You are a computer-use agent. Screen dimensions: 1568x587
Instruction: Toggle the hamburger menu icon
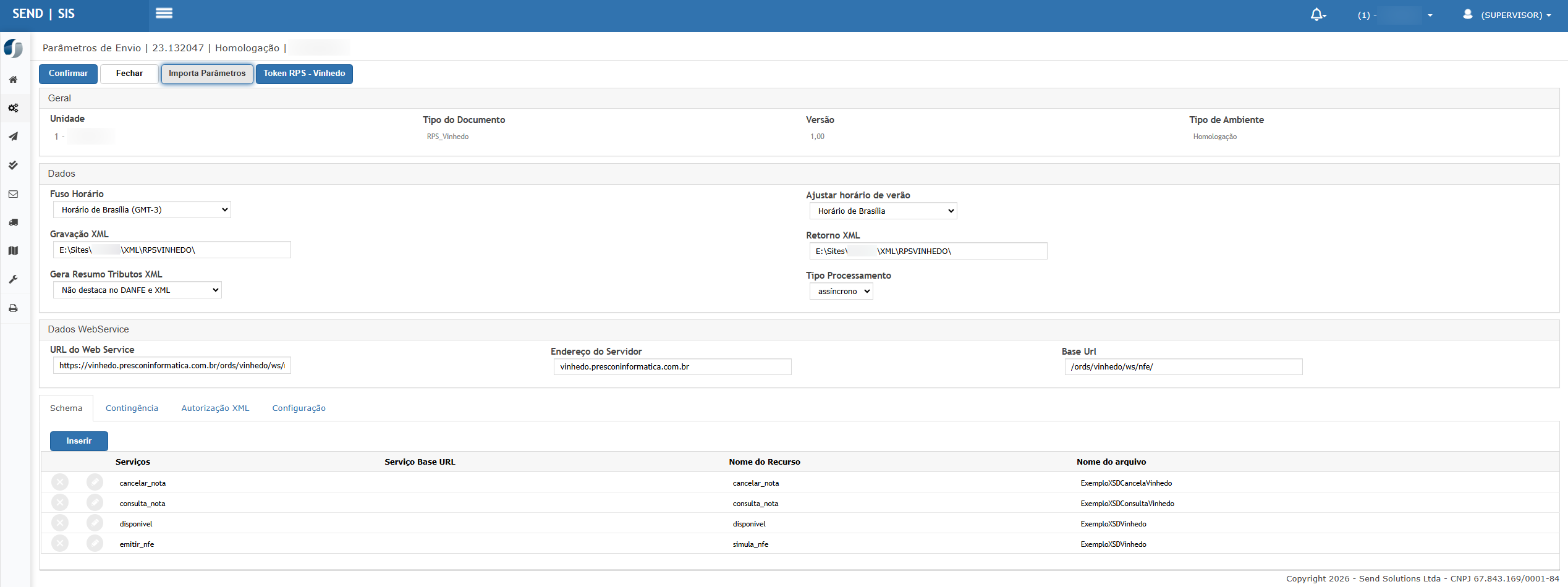click(164, 13)
